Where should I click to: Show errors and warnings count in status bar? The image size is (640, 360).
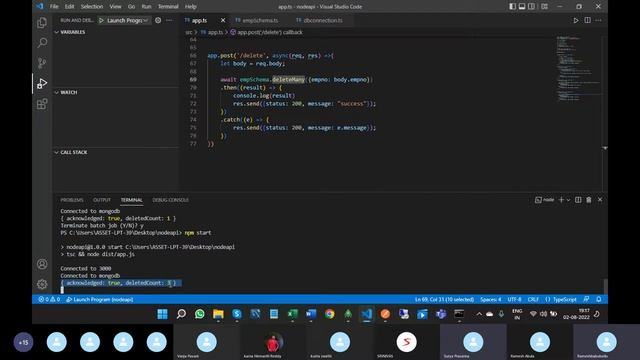pyautogui.click(x=49, y=299)
